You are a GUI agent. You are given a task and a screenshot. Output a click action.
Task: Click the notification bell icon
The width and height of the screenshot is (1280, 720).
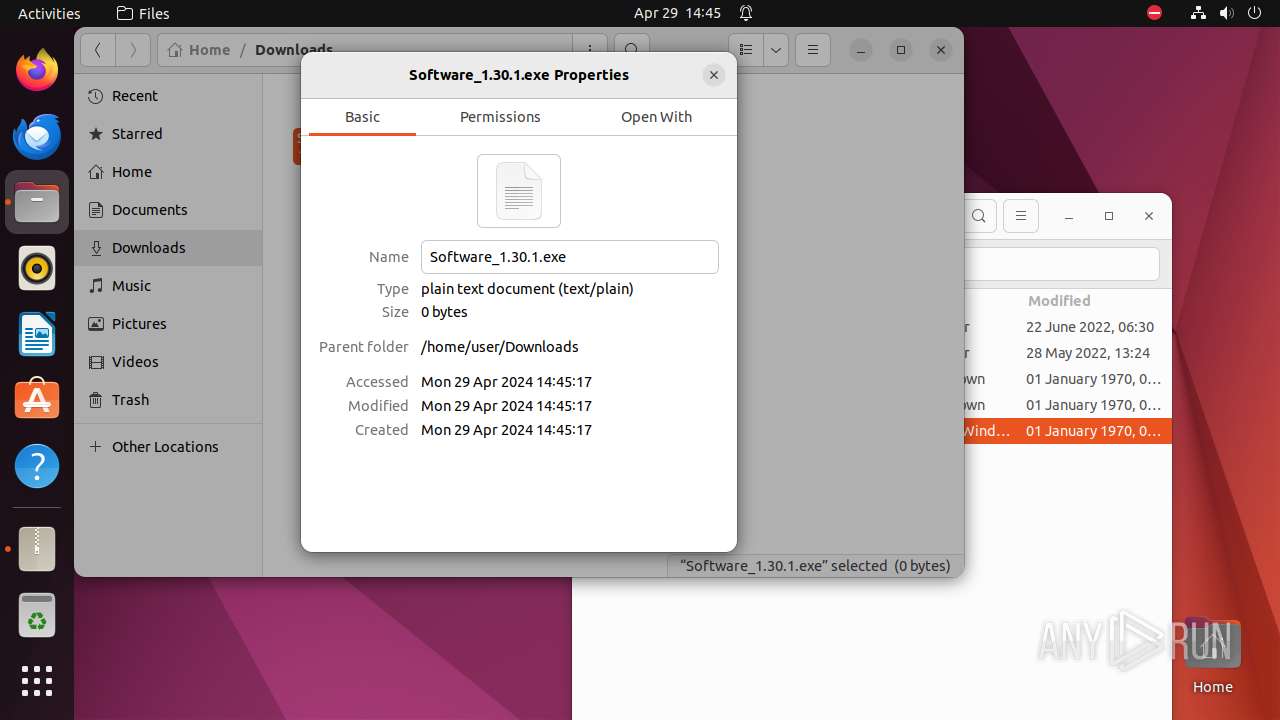coord(746,13)
